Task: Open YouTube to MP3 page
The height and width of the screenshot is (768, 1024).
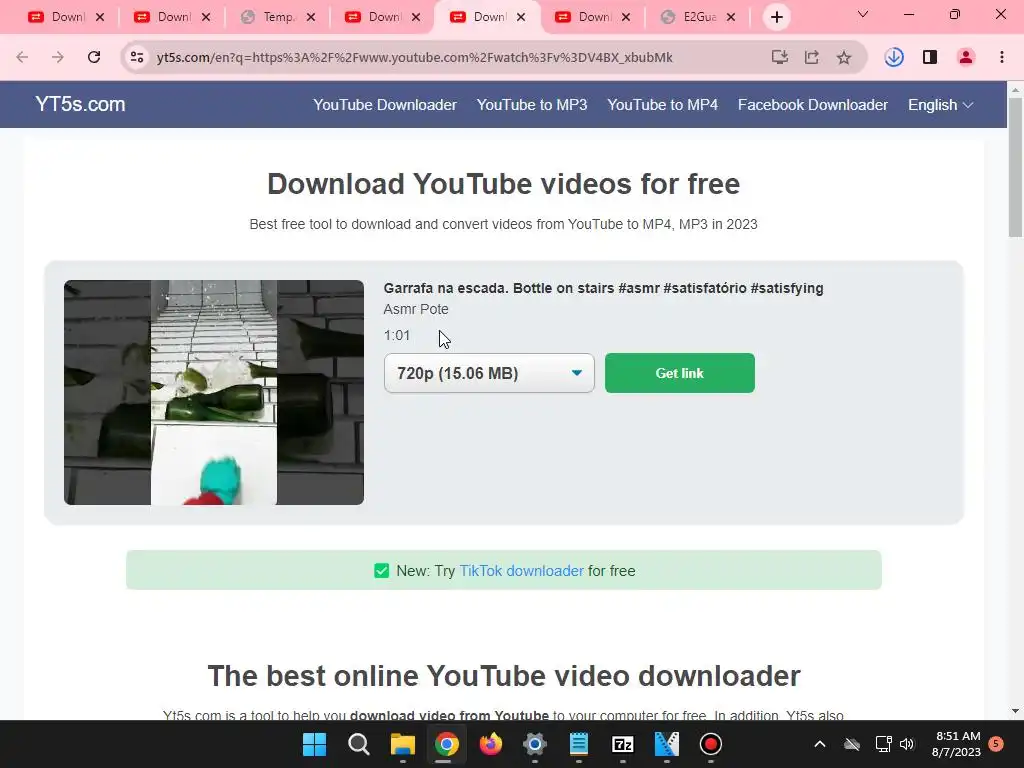Action: 532,104
